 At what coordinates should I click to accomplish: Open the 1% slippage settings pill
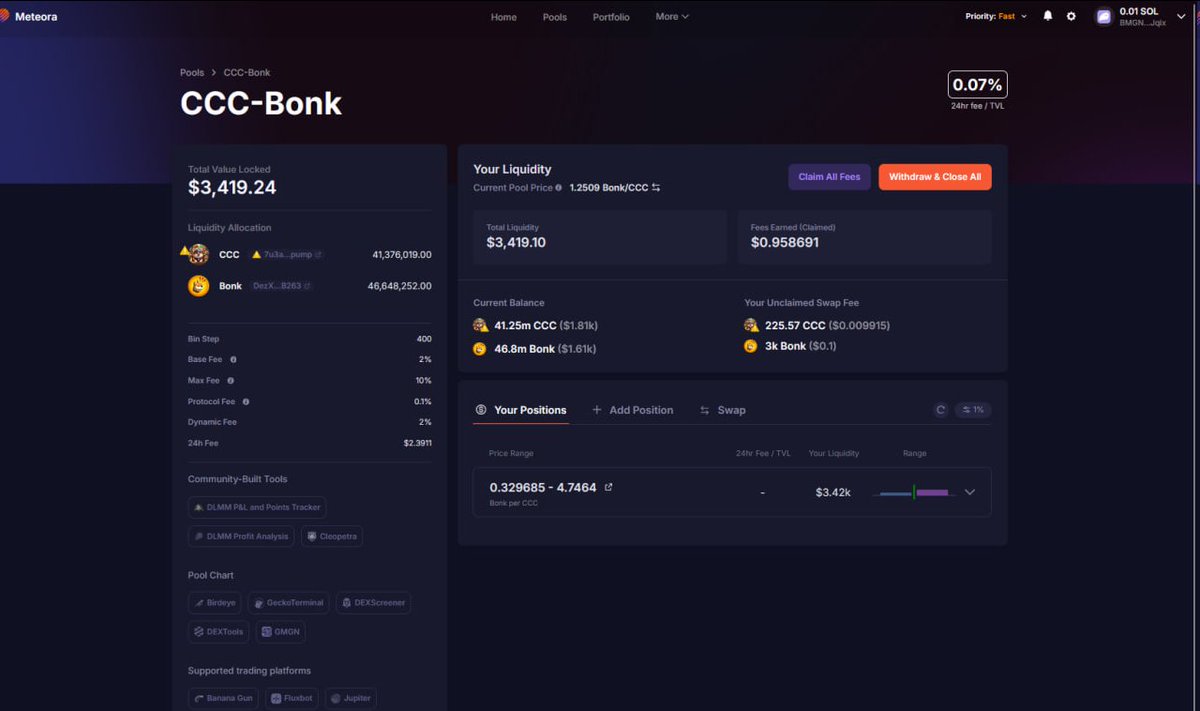tap(973, 410)
